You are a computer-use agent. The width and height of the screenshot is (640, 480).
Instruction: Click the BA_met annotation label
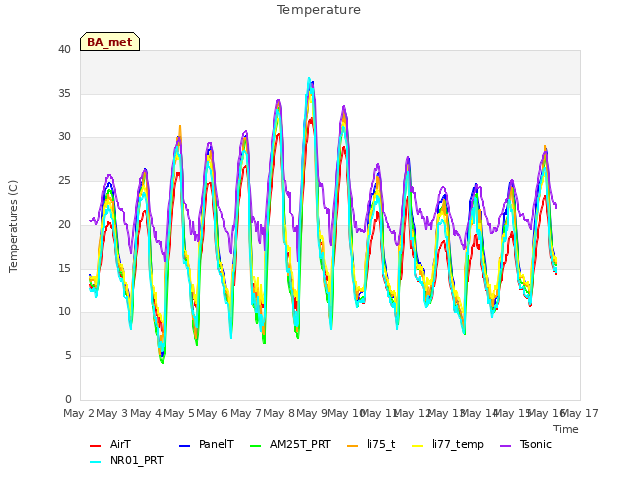(x=110, y=42)
